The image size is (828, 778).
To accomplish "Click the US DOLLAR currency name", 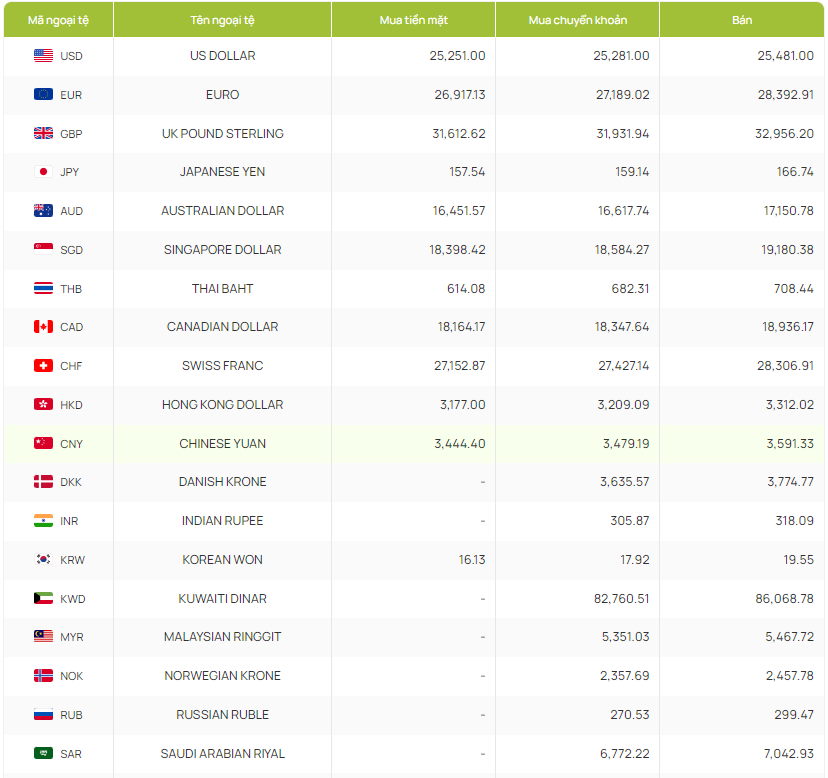I will (x=222, y=56).
